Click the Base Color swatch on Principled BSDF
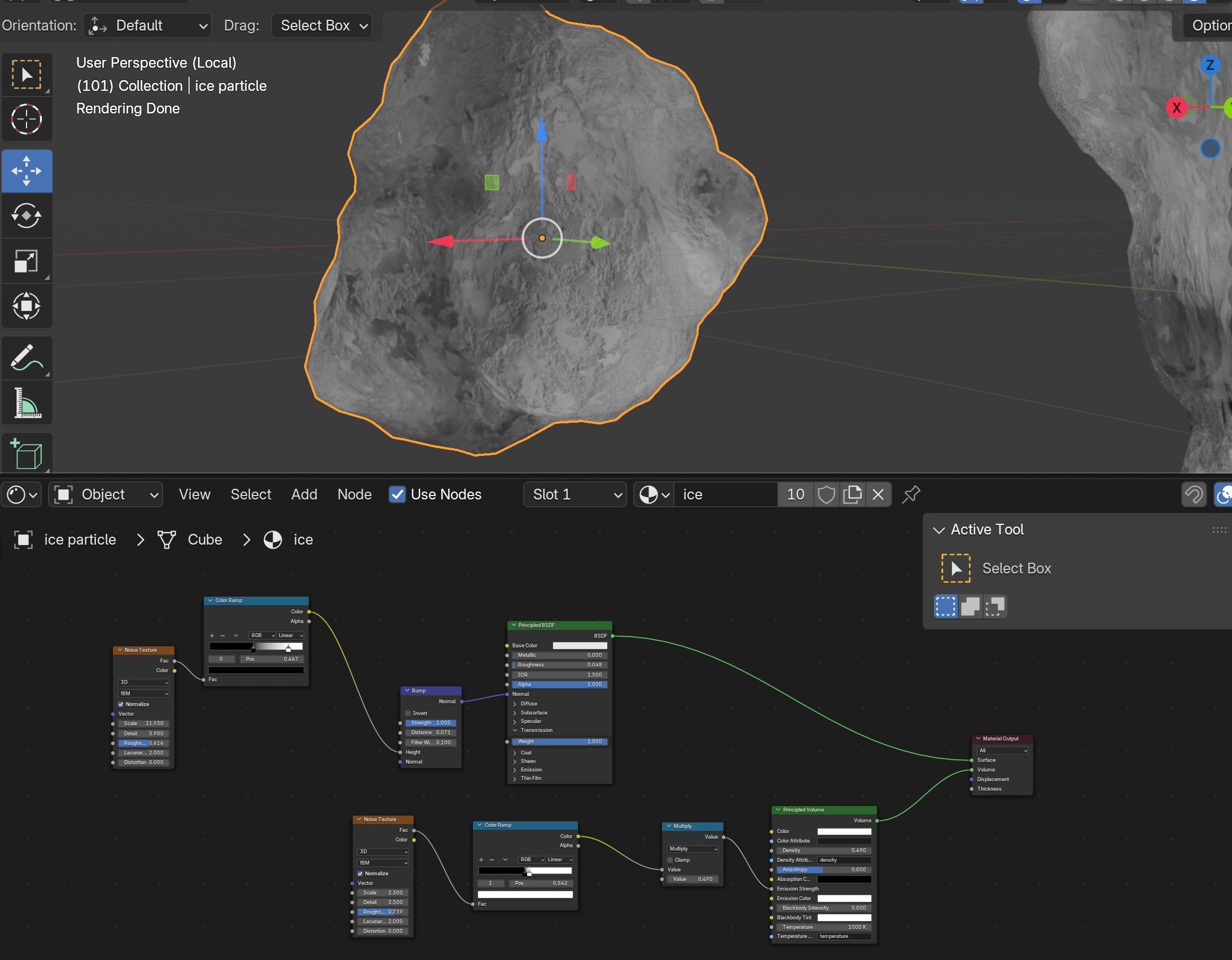Image resolution: width=1232 pixels, height=960 pixels. (x=580, y=646)
